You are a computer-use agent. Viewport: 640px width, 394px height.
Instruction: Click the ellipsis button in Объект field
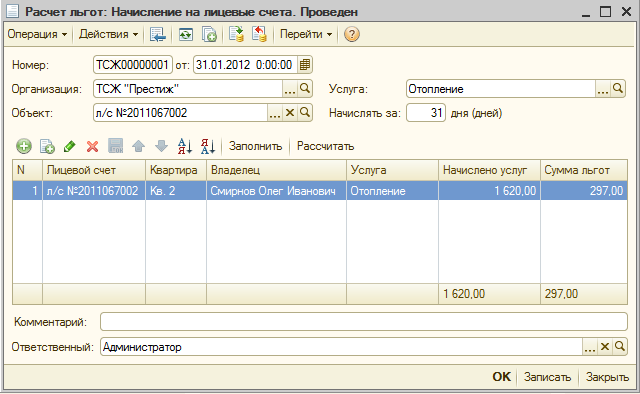click(275, 113)
